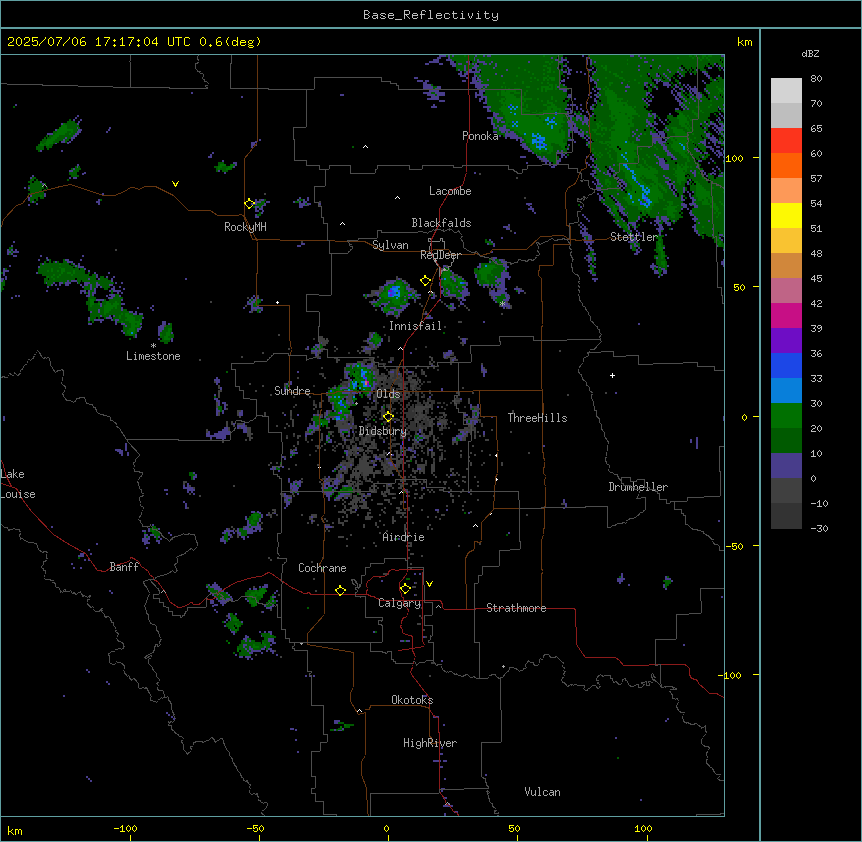Pick the orange 60–57 dBZ legend swatch
Image resolution: width=862 pixels, height=842 pixels.
coord(786,166)
